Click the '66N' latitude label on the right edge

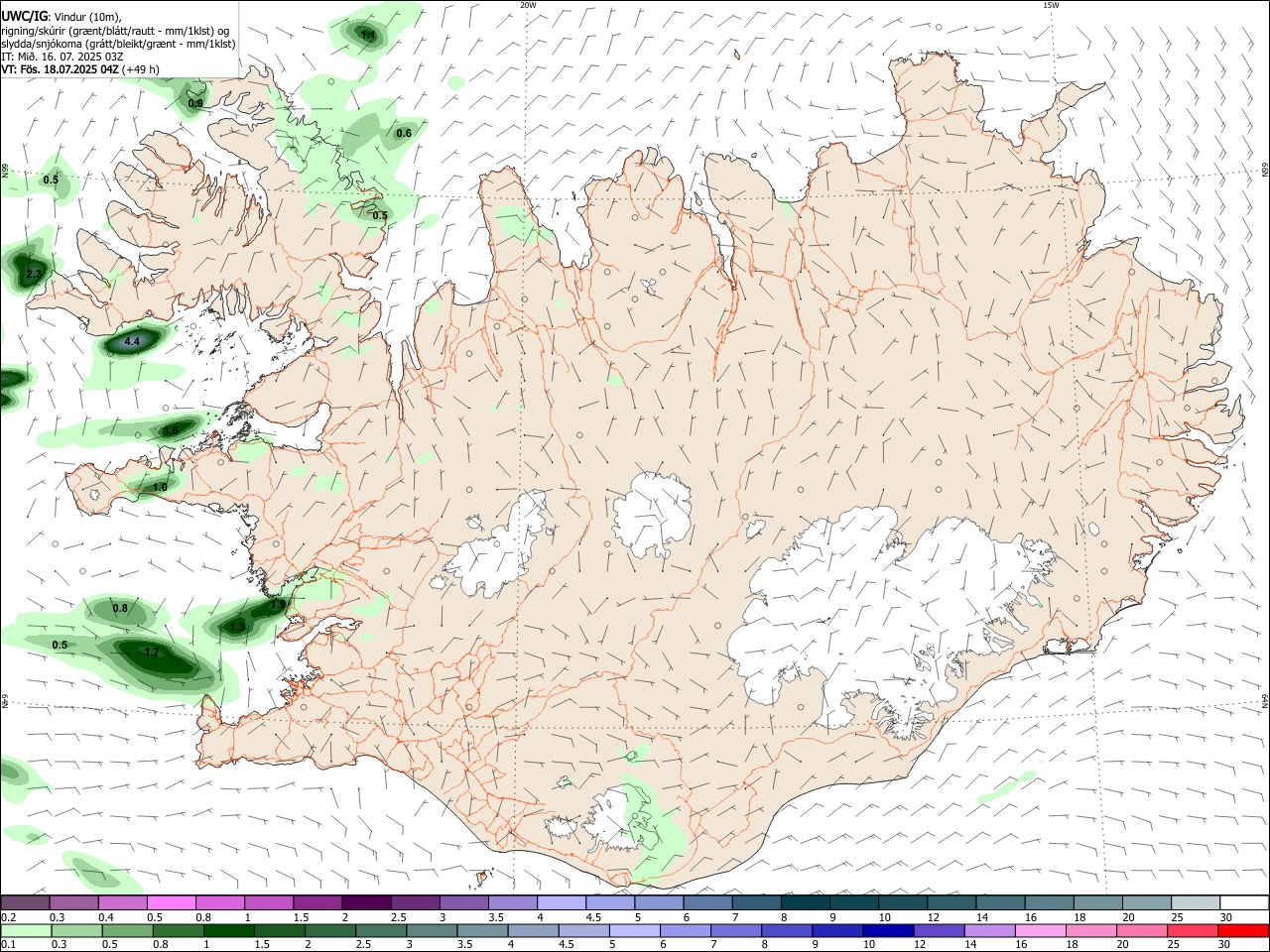1265,171
